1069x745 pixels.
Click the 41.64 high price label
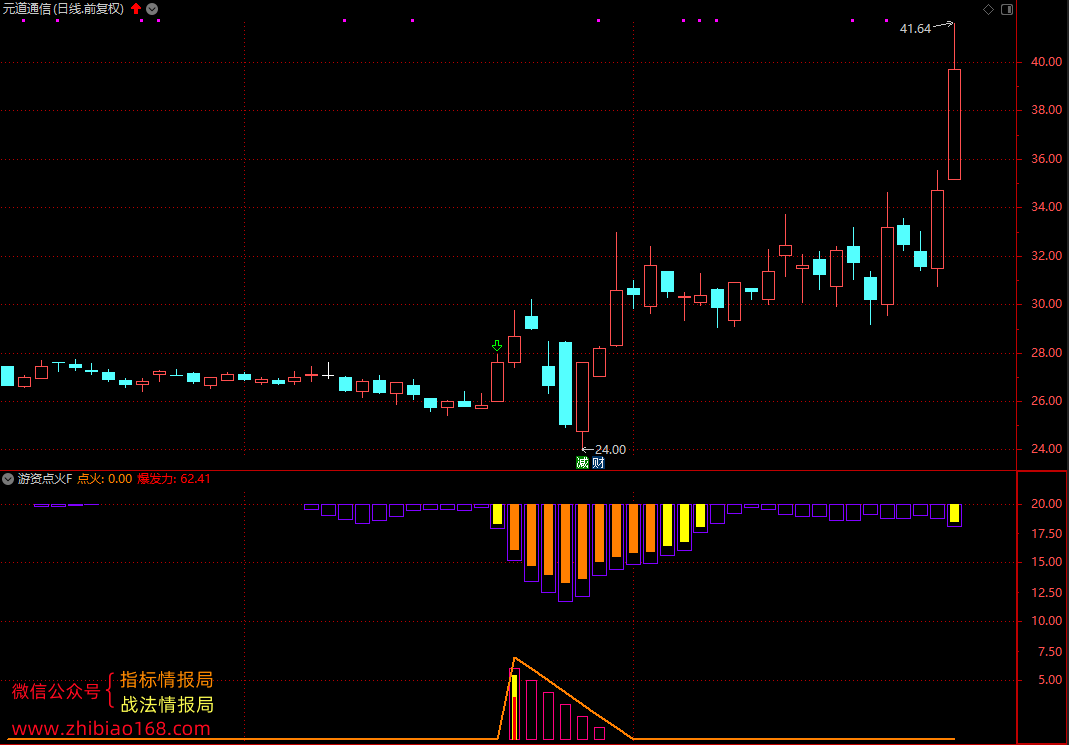915,29
